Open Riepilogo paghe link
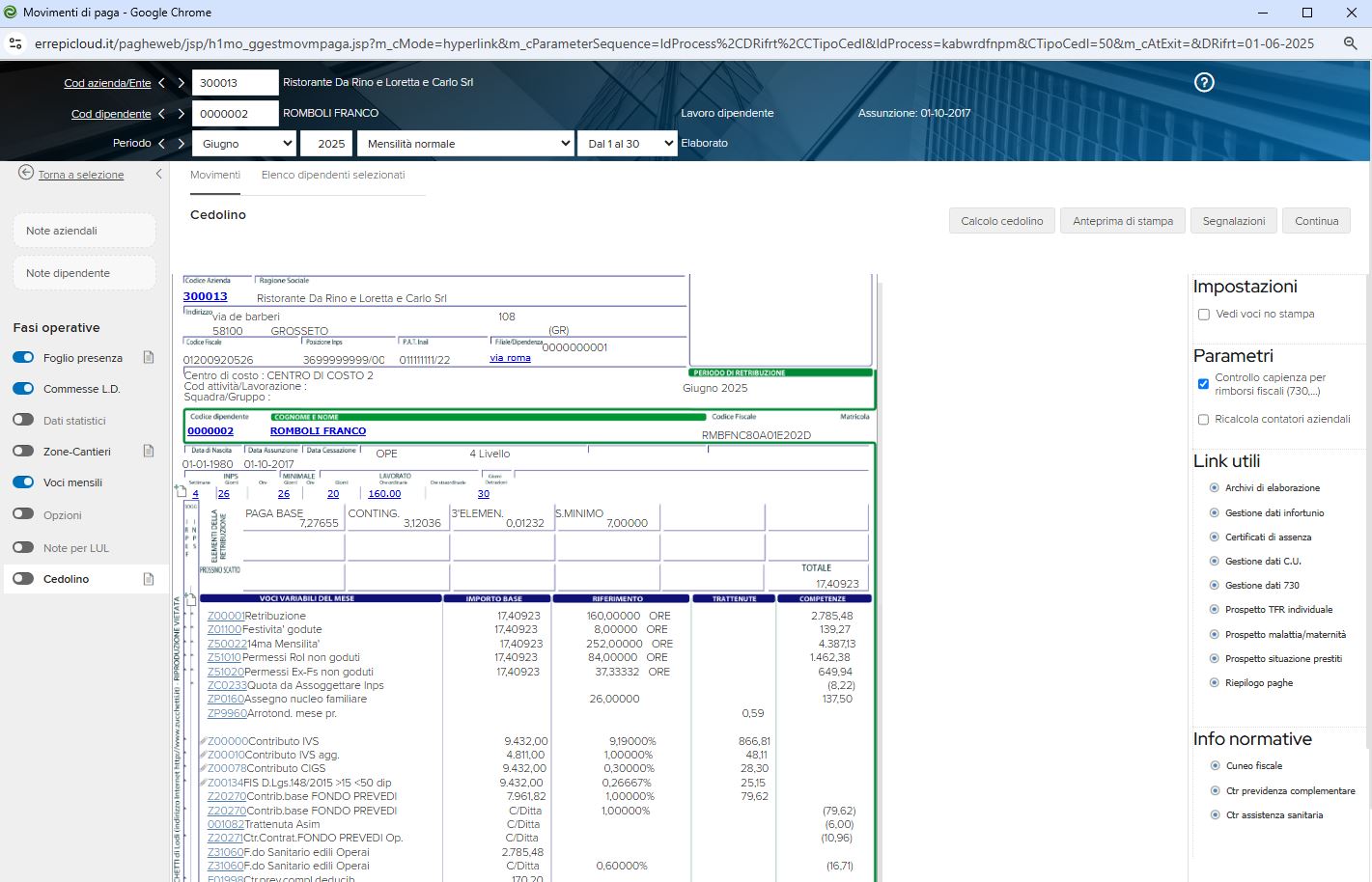Viewport: 1372px width, 882px height. [1259, 683]
